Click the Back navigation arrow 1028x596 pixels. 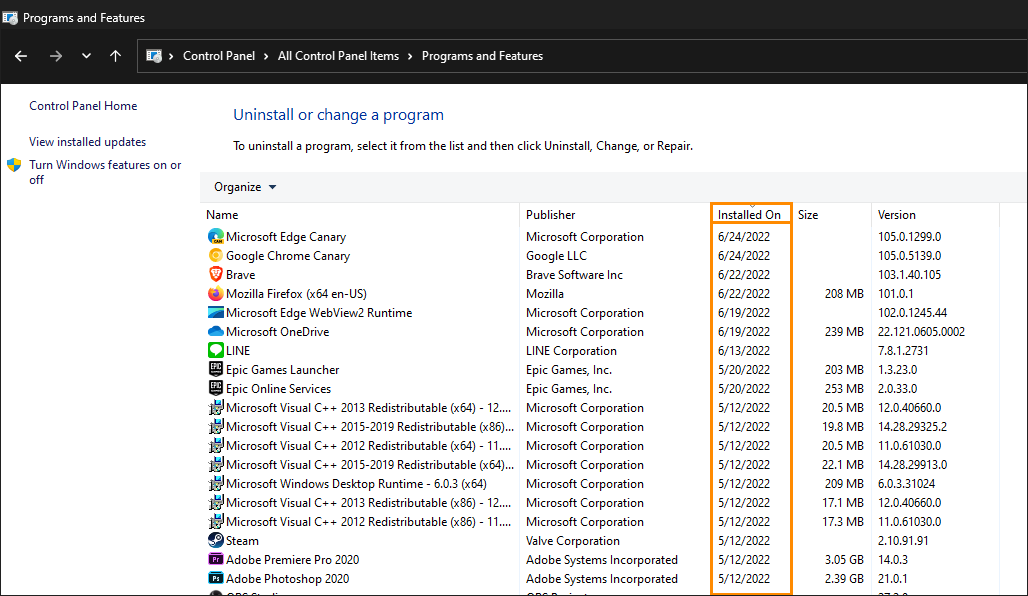[x=21, y=56]
